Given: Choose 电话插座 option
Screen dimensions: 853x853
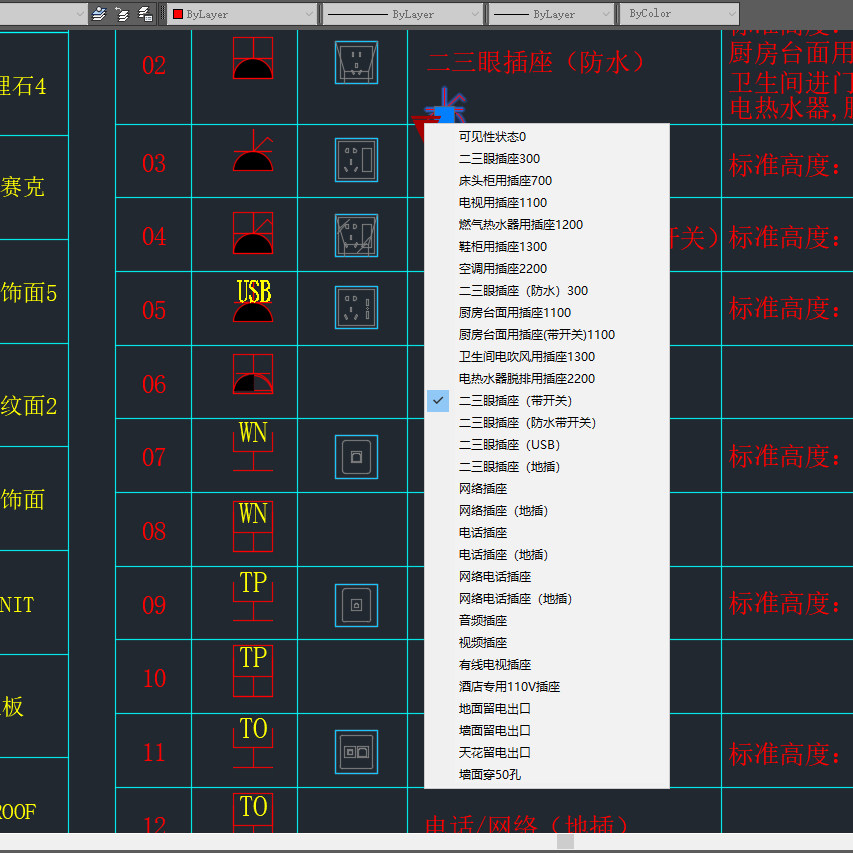Looking at the screenshot, I should click(x=547, y=533).
